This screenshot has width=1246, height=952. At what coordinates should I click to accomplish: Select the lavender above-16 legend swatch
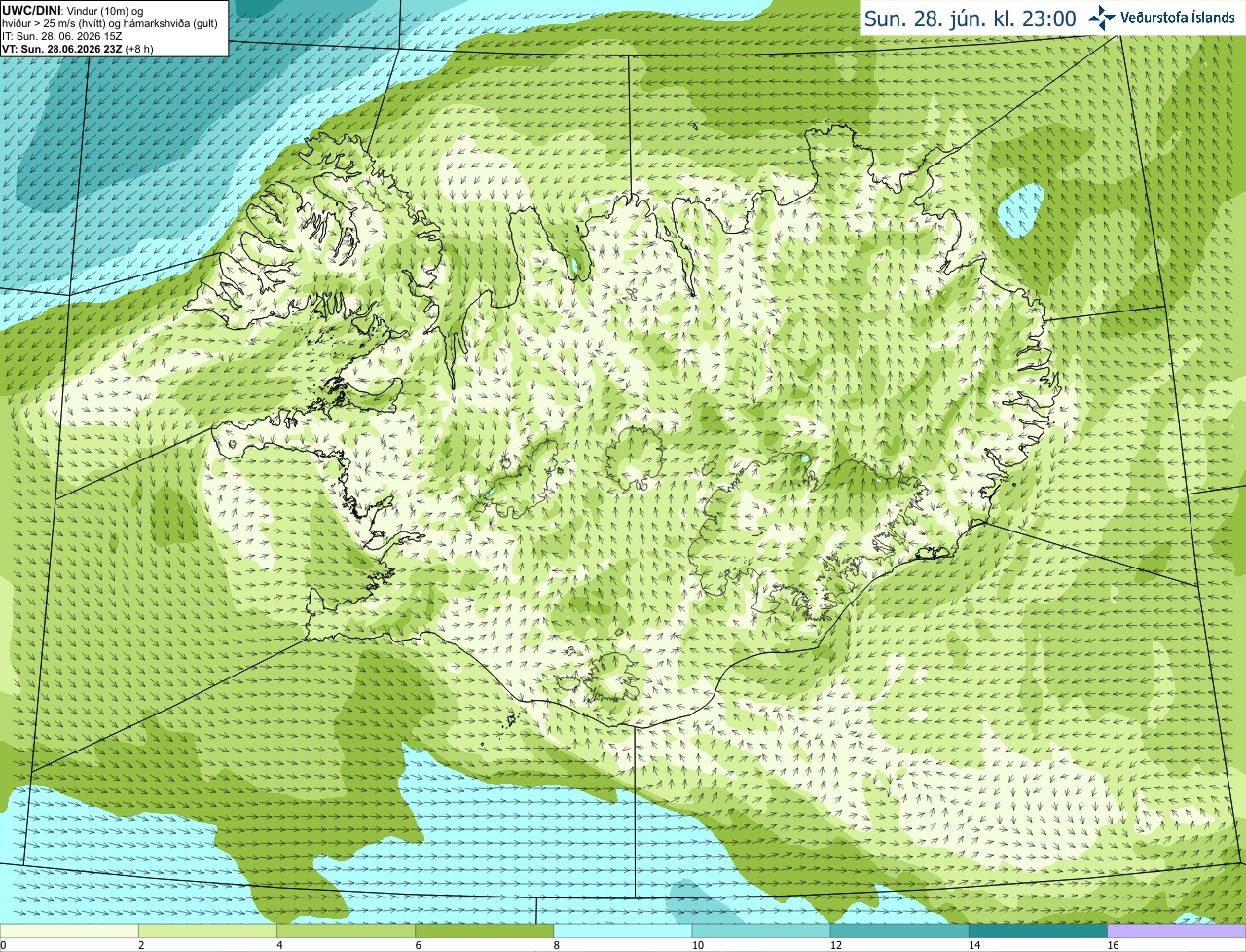[x=1177, y=931]
